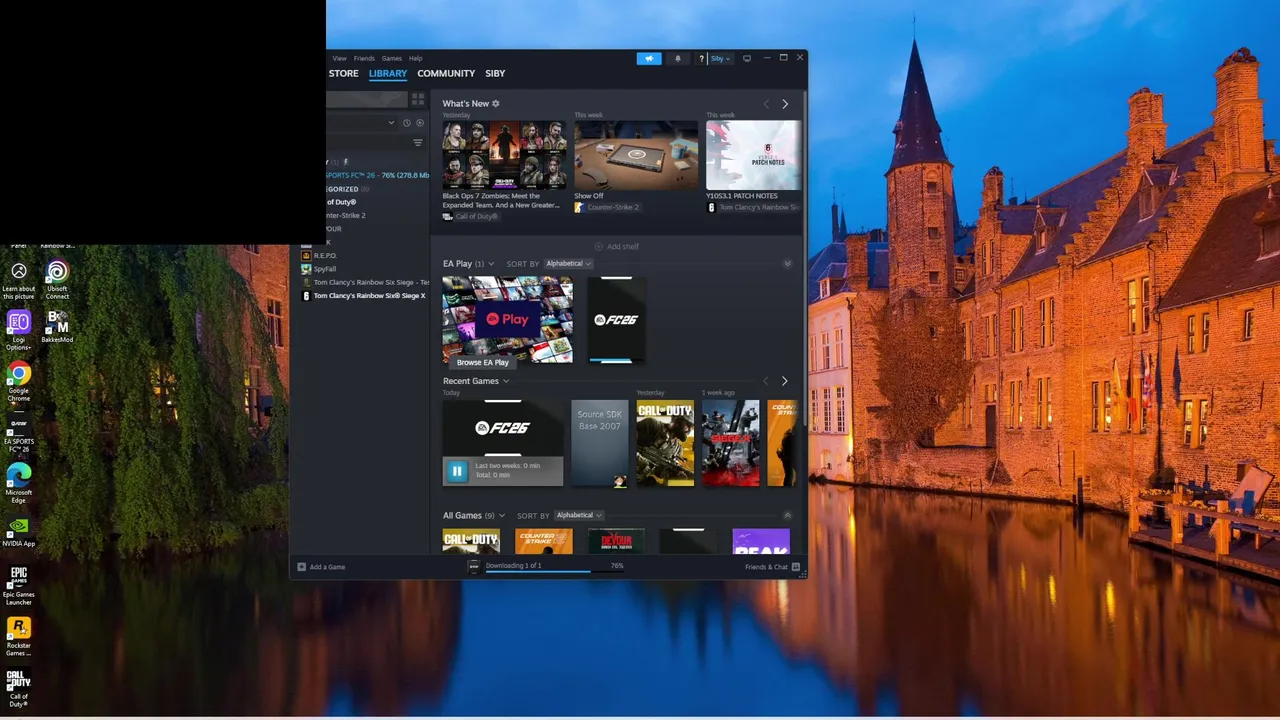Screen dimensions: 1280x720
Task: Click the Browse EA Play button
Action: click(x=483, y=362)
